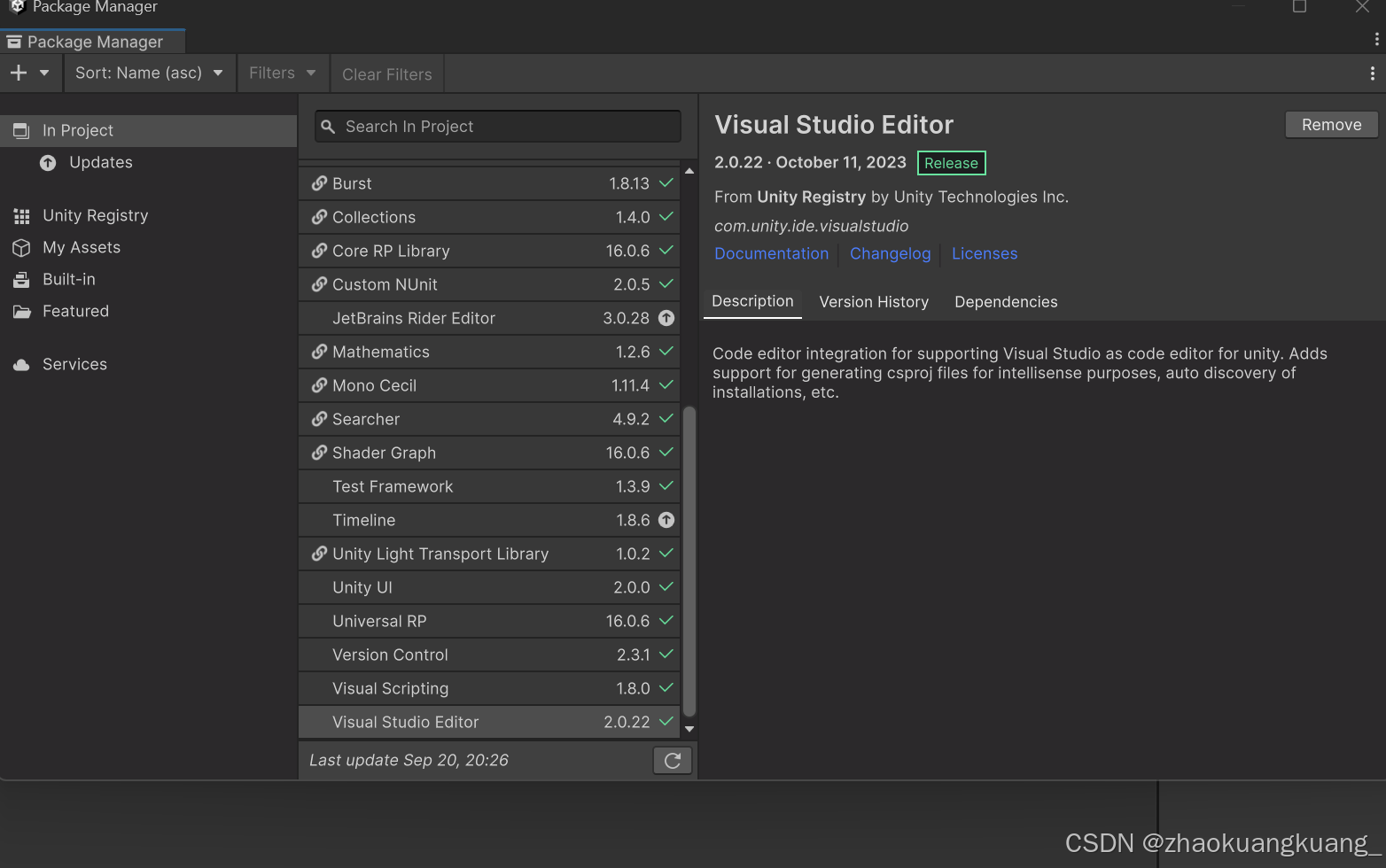Image resolution: width=1386 pixels, height=868 pixels.
Task: Select the Core RP Library package
Action: coord(489,251)
